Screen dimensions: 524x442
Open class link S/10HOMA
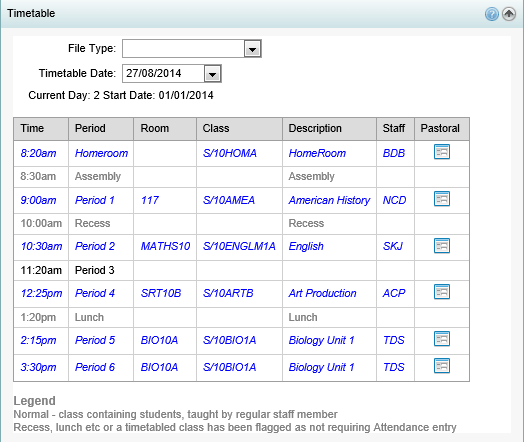point(230,153)
